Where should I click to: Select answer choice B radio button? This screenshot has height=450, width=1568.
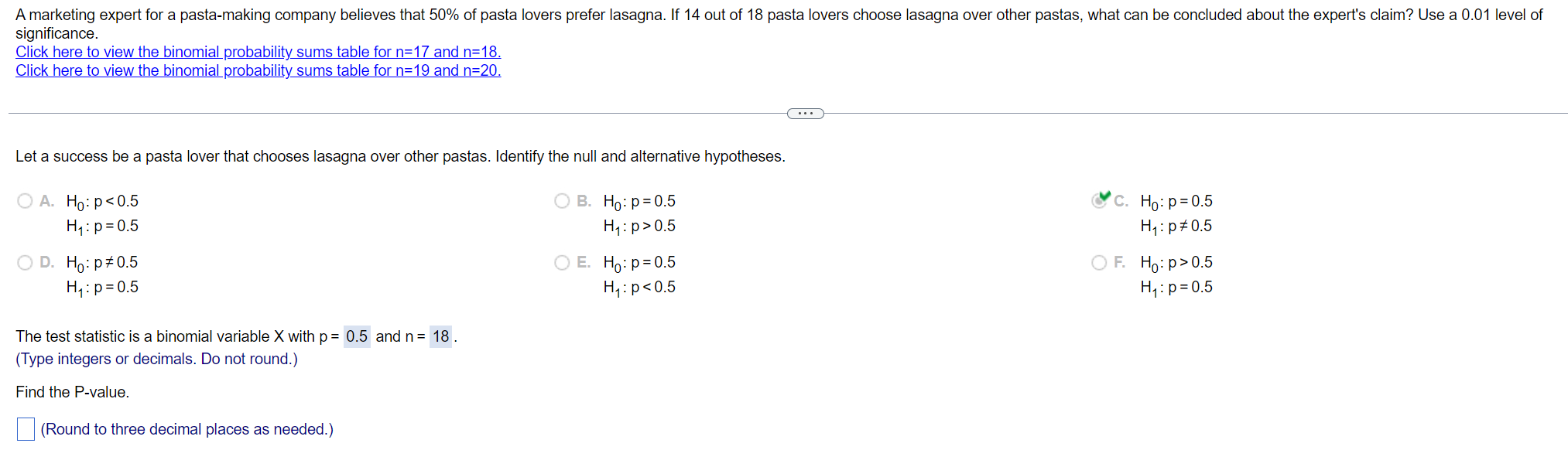pyautogui.click(x=561, y=200)
